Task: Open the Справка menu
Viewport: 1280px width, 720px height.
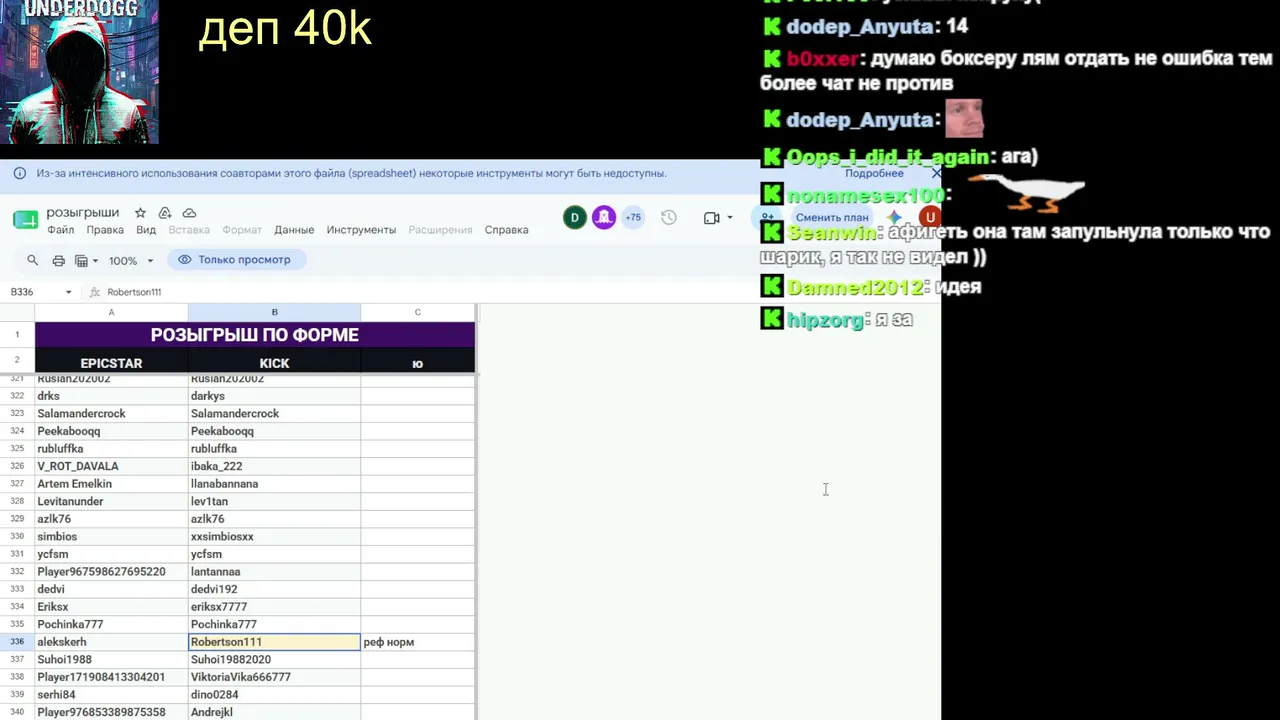Action: point(506,230)
